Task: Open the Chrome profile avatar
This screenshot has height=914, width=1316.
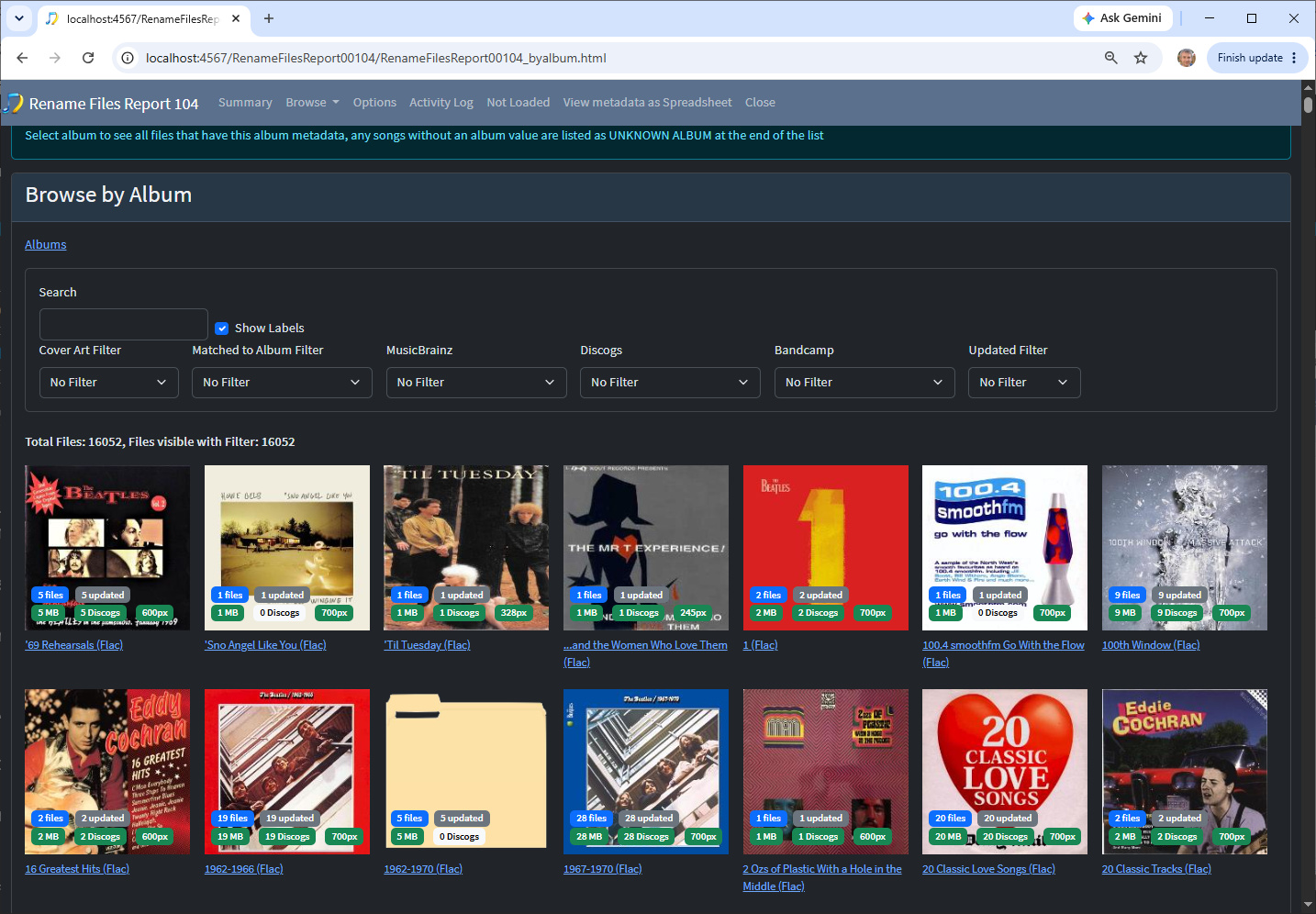Action: click(1187, 58)
